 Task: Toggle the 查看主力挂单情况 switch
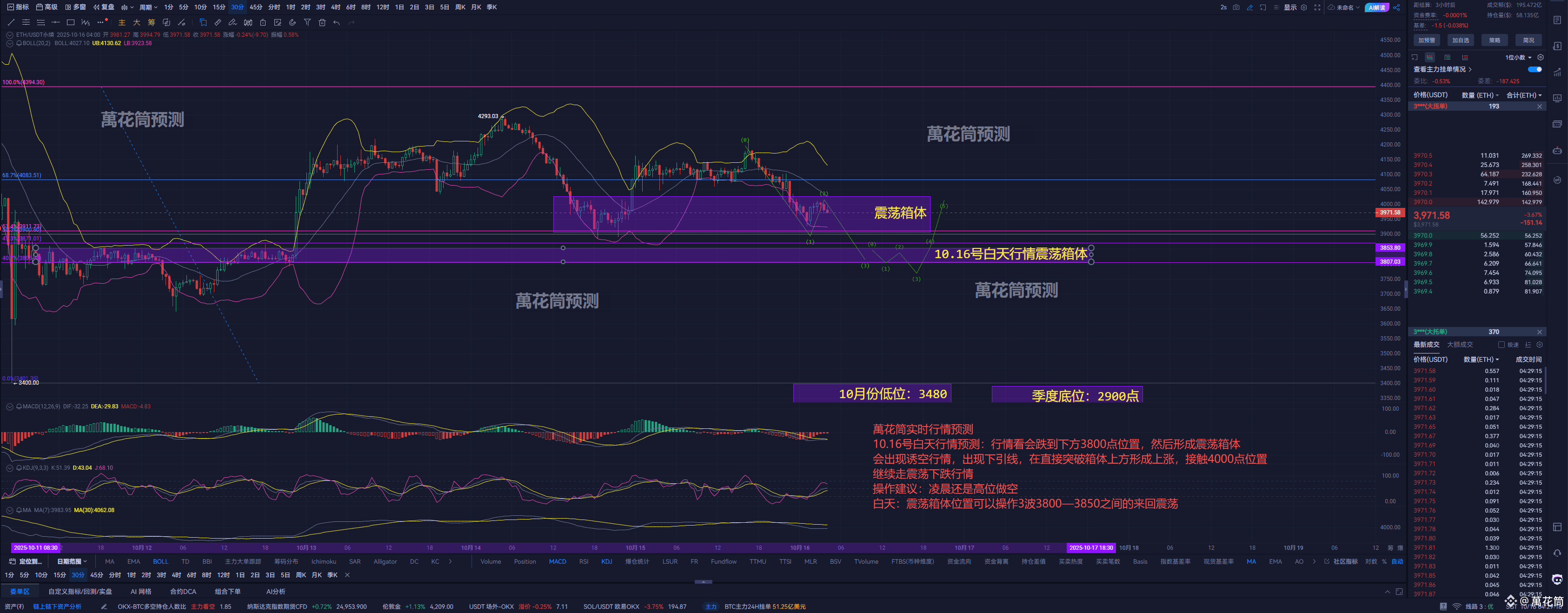(x=1535, y=69)
